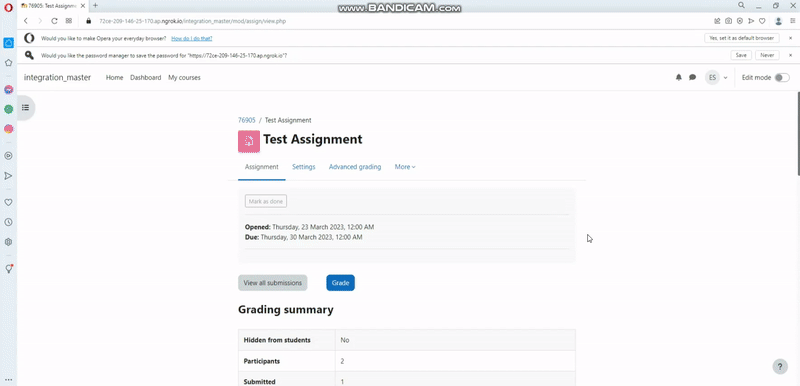Screen dimensions: 800x386
Task: Click Mark as done button
Action: click(x=266, y=201)
